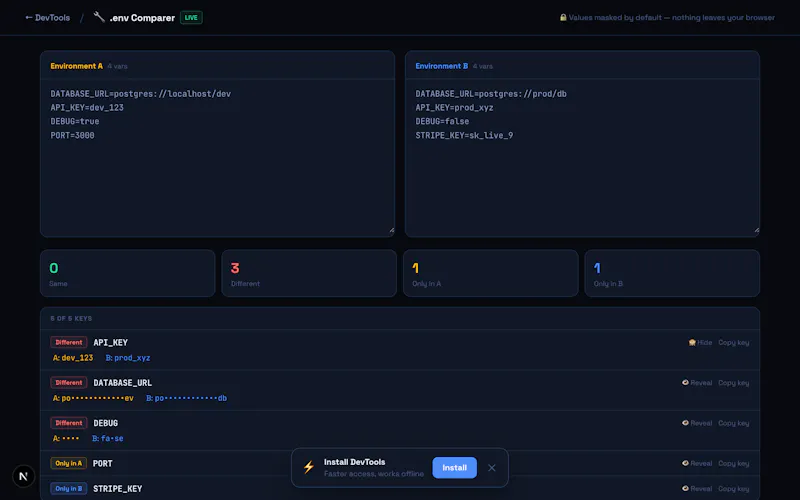Click the Only in B badge for STRIPE_KEY
This screenshot has height=500, width=800.
(69, 488)
